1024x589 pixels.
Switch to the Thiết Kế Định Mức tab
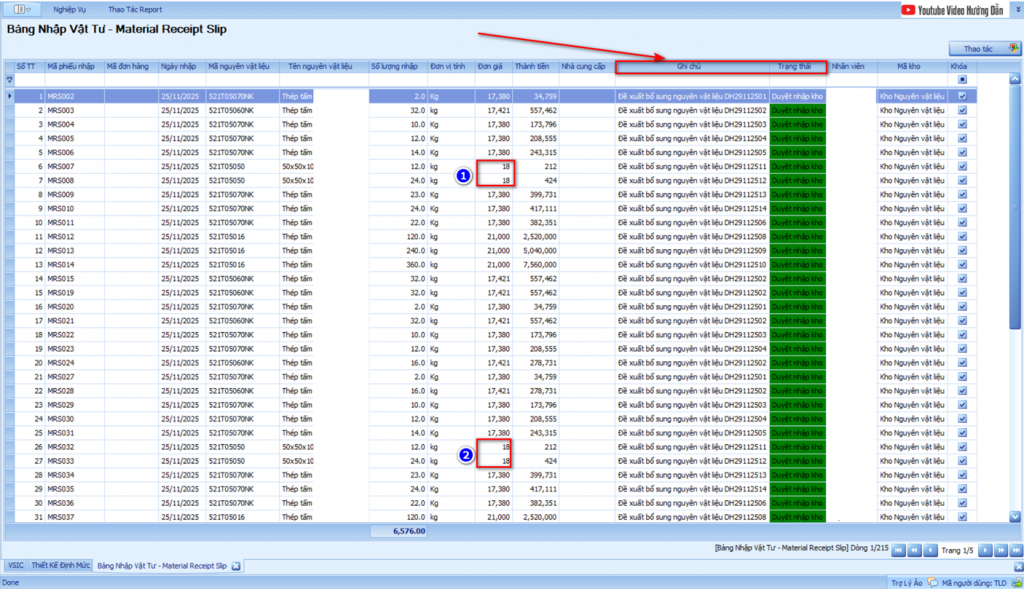click(x=59, y=566)
